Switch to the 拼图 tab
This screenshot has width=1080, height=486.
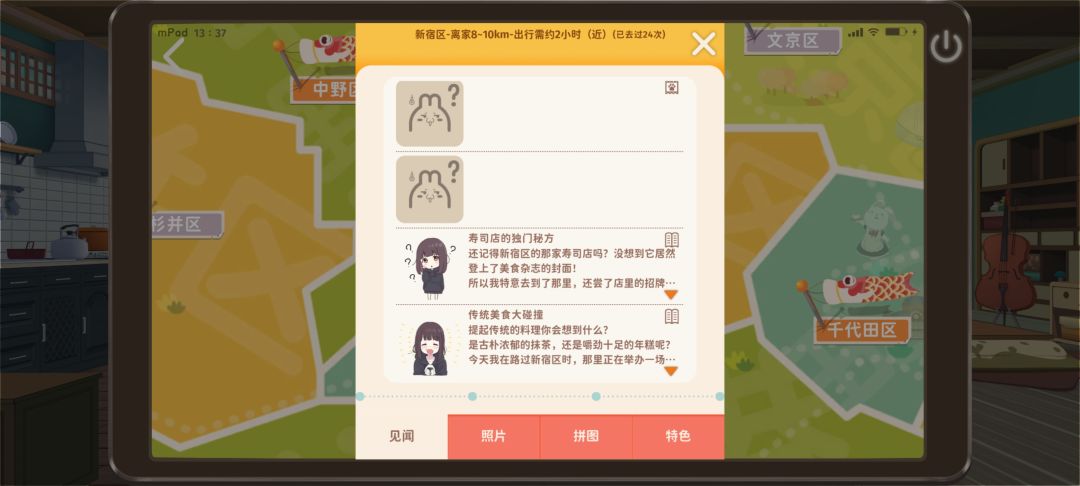tap(585, 436)
